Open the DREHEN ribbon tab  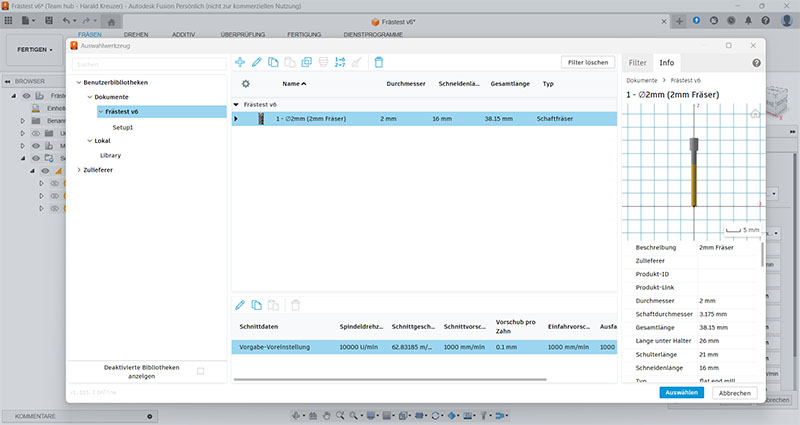(136, 35)
